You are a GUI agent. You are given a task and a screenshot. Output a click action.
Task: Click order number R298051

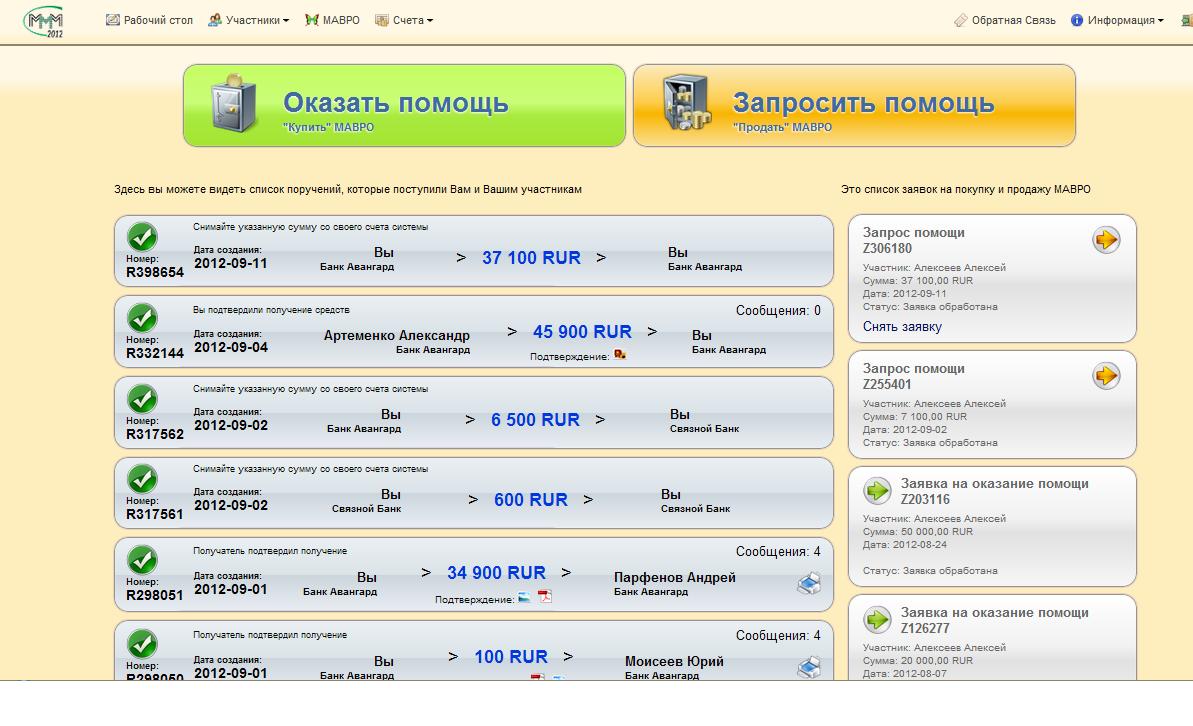click(154, 595)
